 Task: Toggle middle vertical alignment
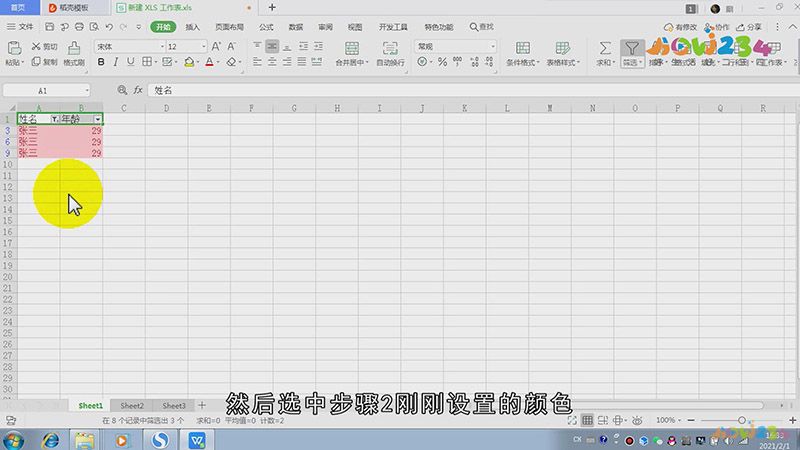pos(272,46)
